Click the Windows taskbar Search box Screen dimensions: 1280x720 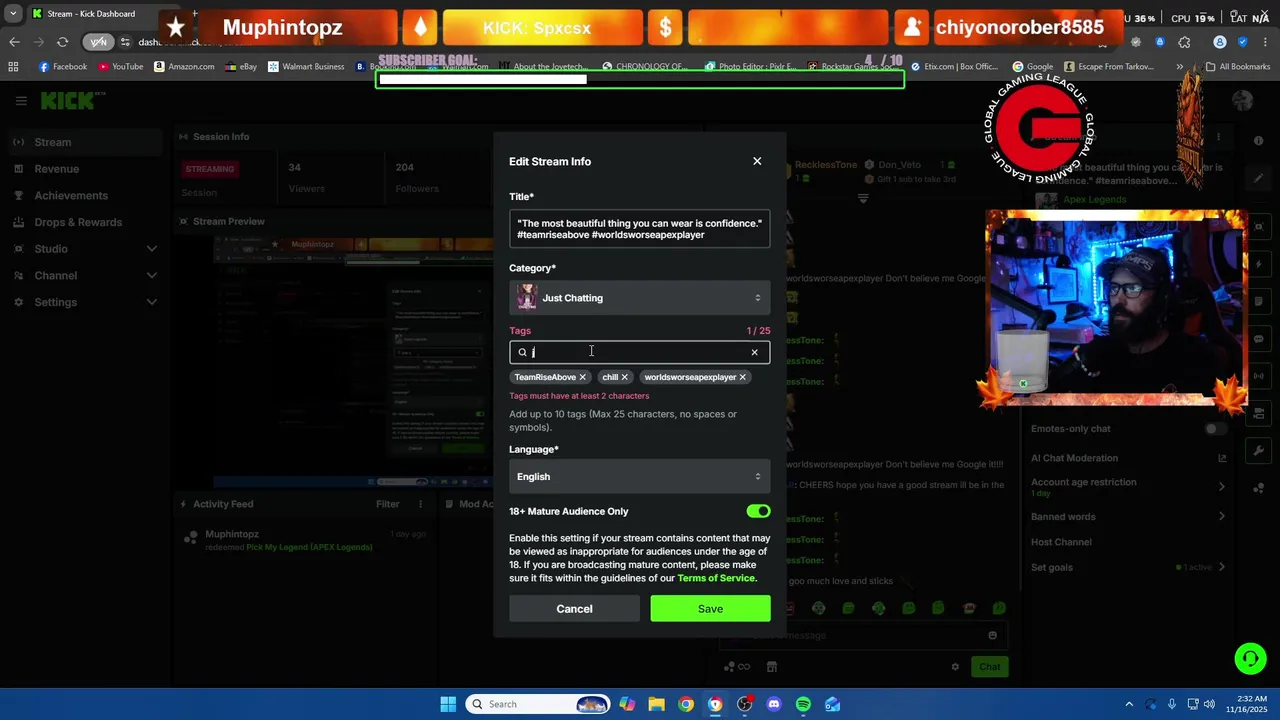538,704
